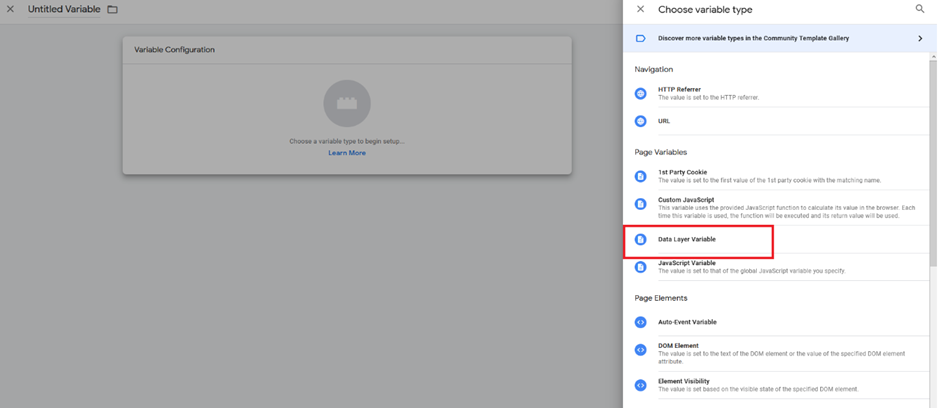Click the Data Layer Variable icon
This screenshot has height=408, width=939.
tap(641, 240)
